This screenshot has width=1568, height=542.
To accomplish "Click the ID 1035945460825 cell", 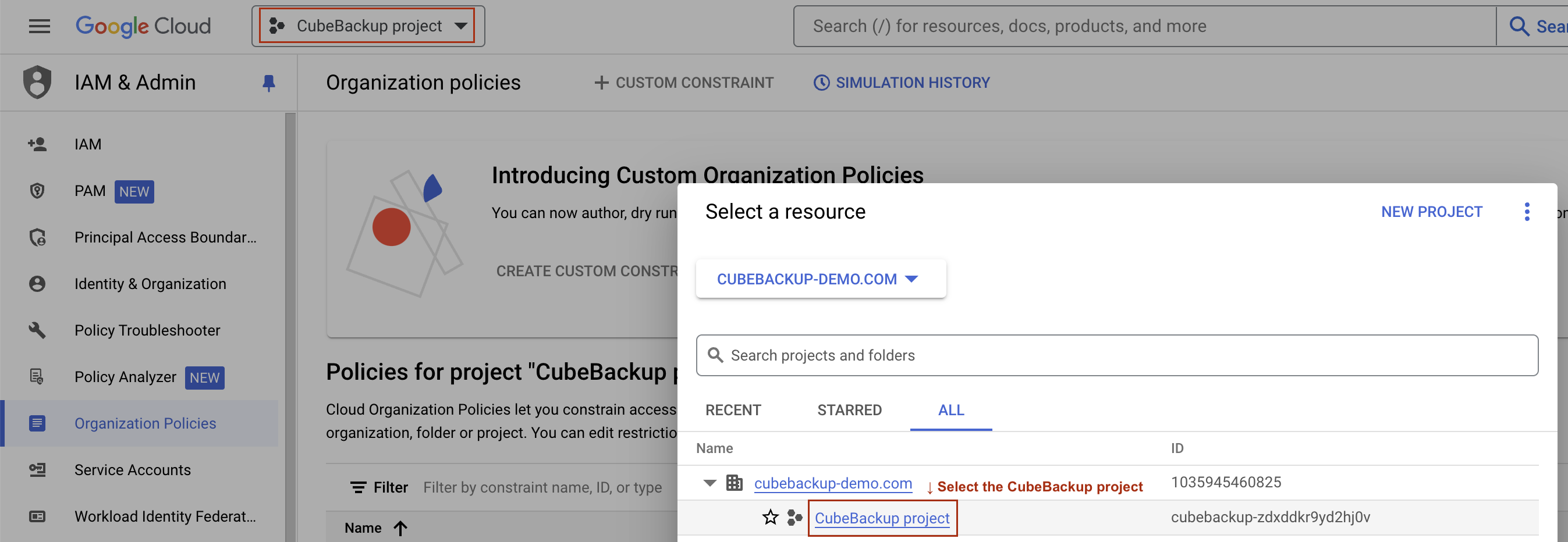I will (x=1226, y=482).
